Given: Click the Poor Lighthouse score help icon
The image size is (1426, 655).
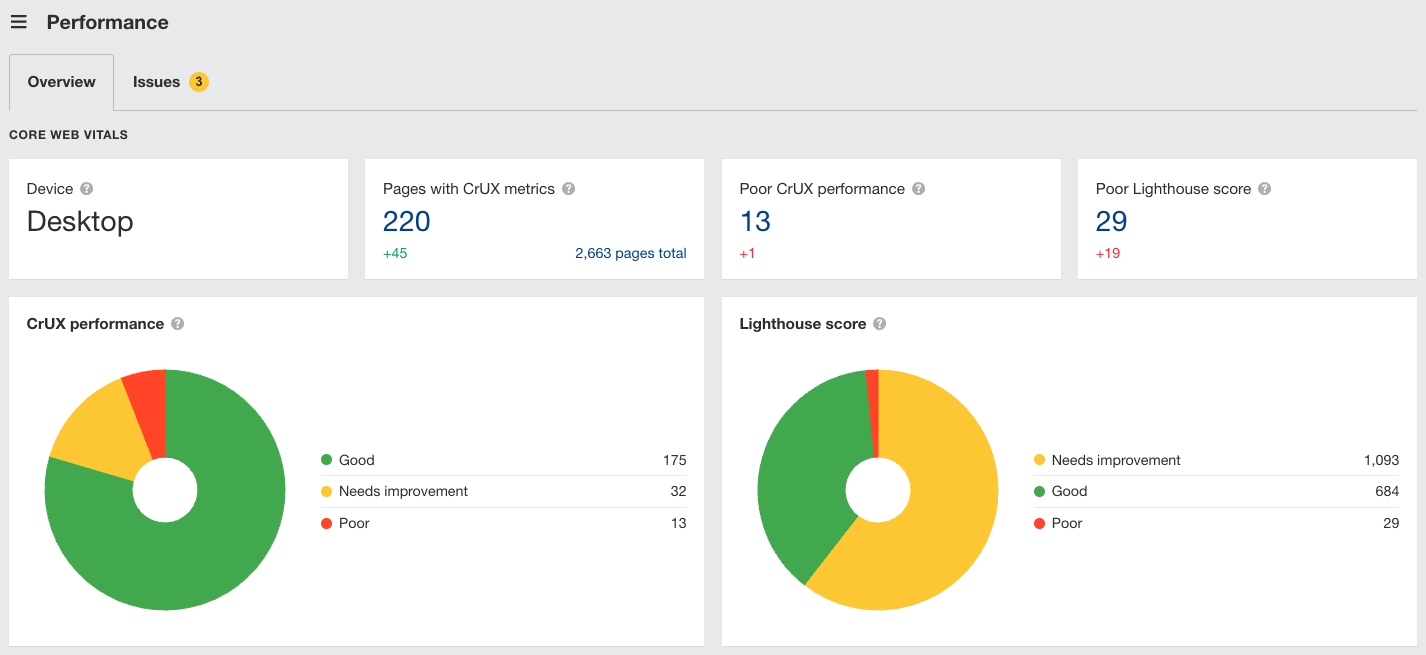Looking at the screenshot, I should coord(1265,188).
